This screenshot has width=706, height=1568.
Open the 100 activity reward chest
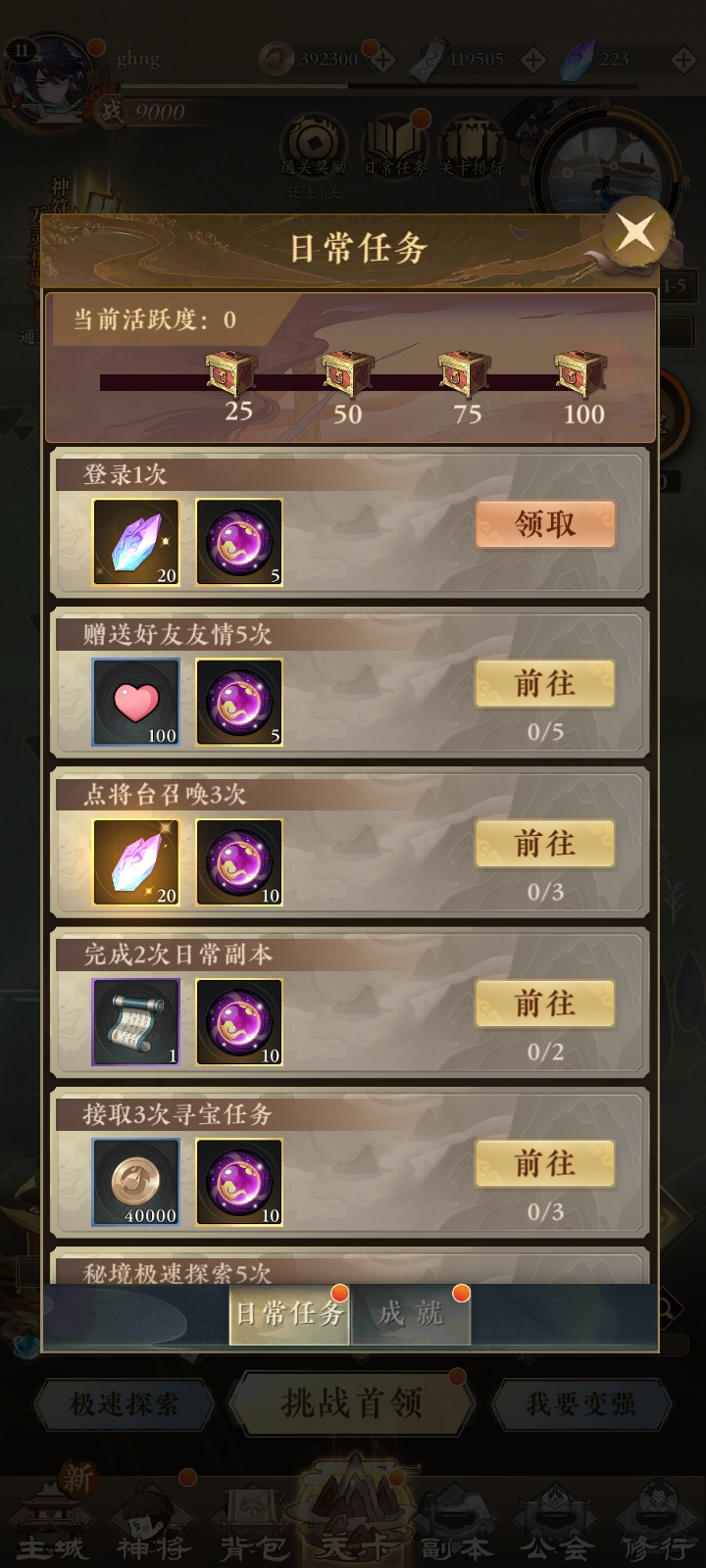pyautogui.click(x=580, y=373)
